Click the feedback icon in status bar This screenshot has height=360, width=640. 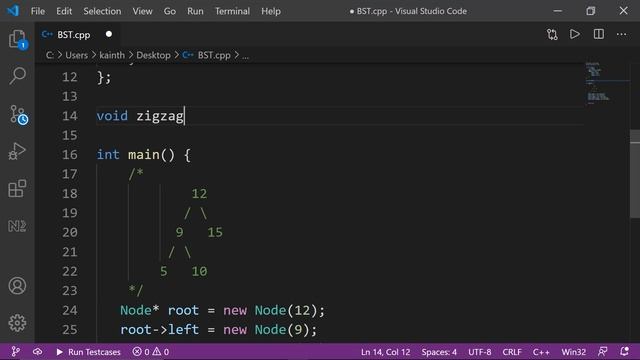click(602, 351)
